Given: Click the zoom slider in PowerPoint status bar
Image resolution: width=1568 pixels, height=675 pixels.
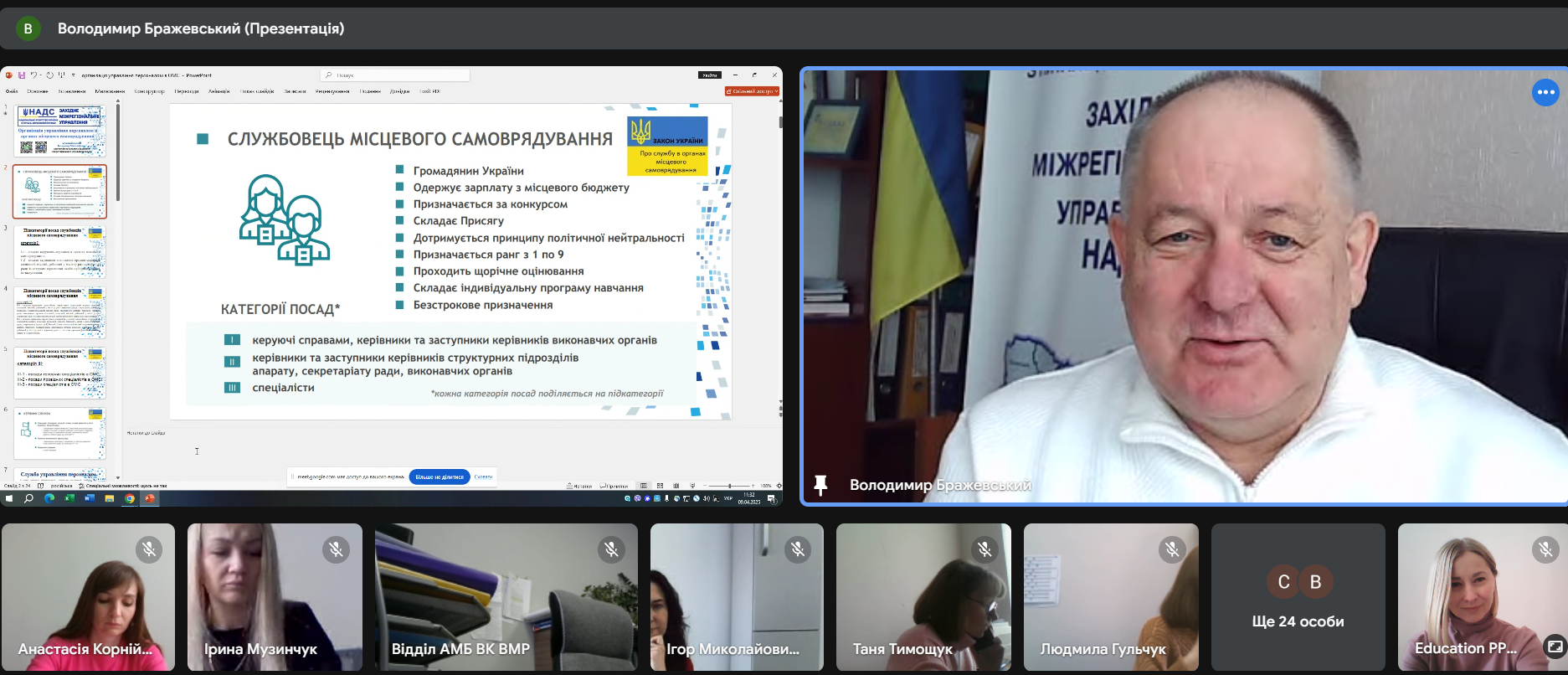Looking at the screenshot, I should tap(729, 486).
